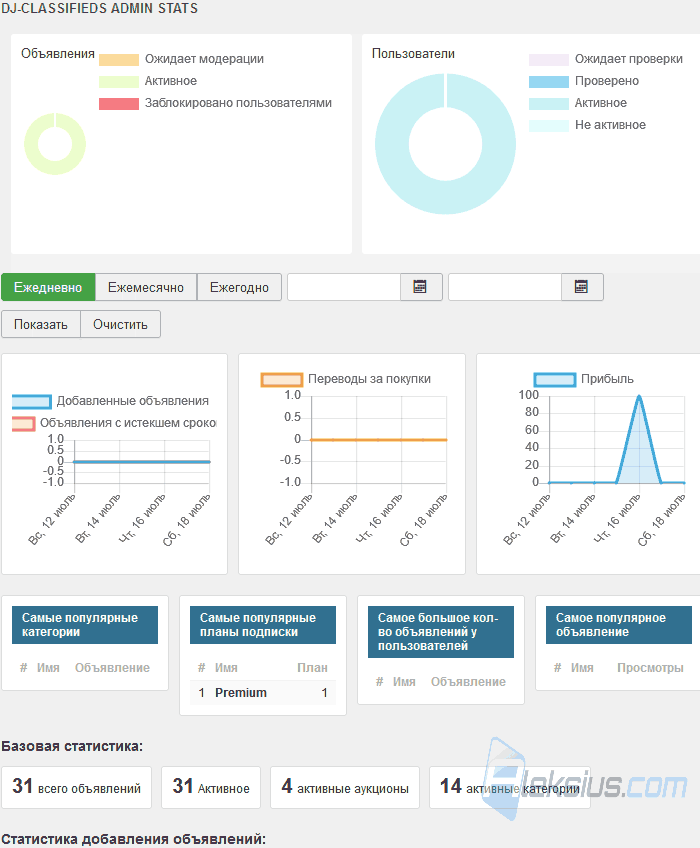Toggle the Не активное legend swatch
Viewport: 700px width, 848px height.
(549, 125)
